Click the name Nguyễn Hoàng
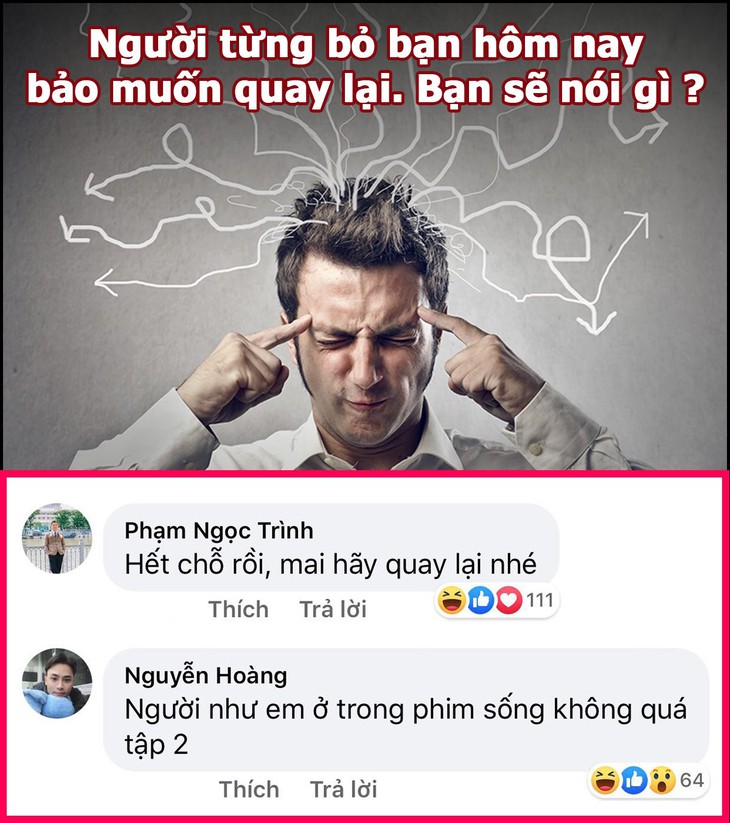 (206, 676)
